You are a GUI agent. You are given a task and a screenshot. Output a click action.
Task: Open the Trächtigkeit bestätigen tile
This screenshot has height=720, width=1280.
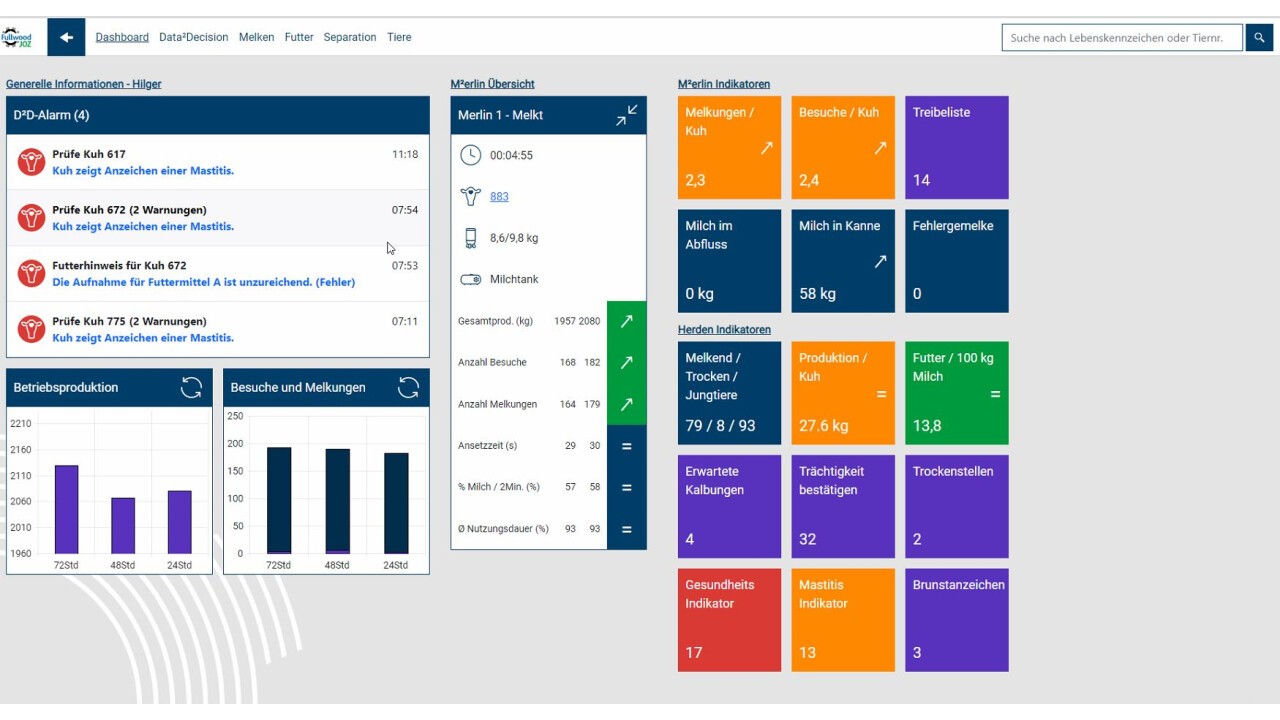coord(843,506)
